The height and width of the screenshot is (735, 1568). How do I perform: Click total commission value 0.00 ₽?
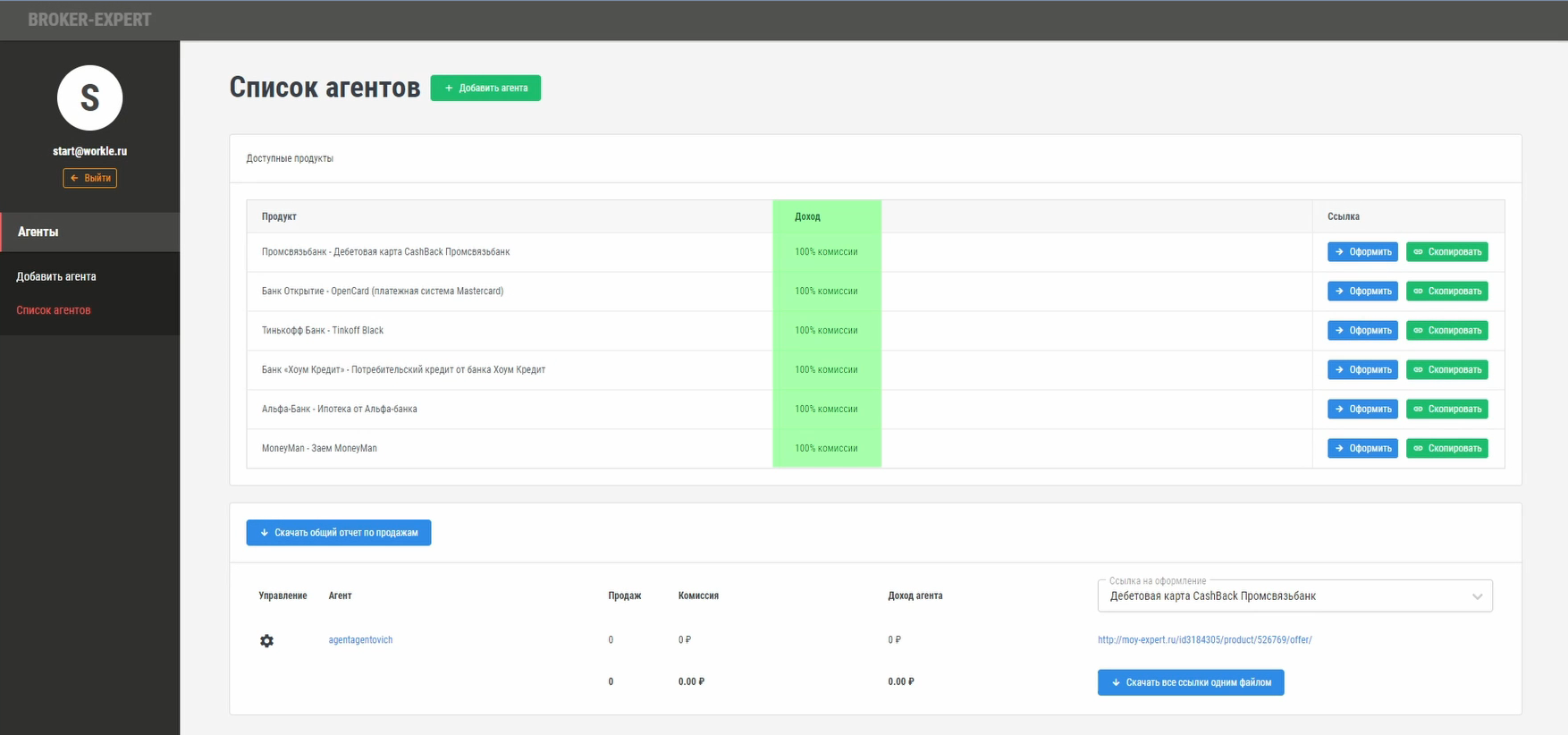pos(691,682)
